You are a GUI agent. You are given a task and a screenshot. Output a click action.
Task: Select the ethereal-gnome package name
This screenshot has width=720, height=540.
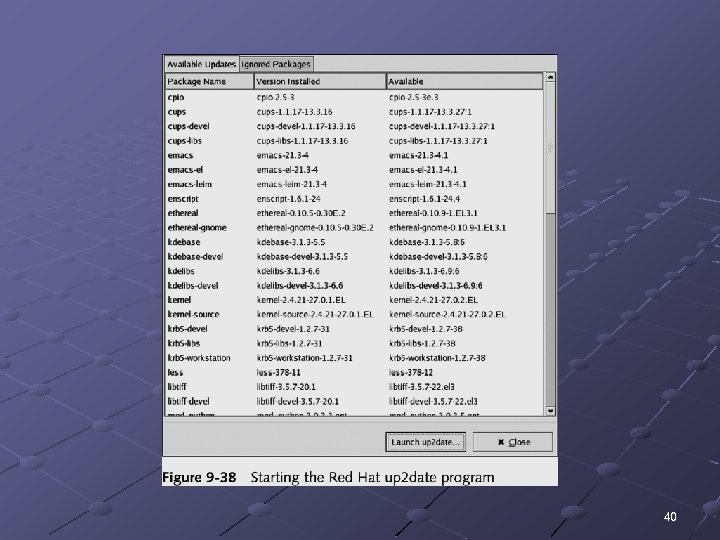coord(197,228)
